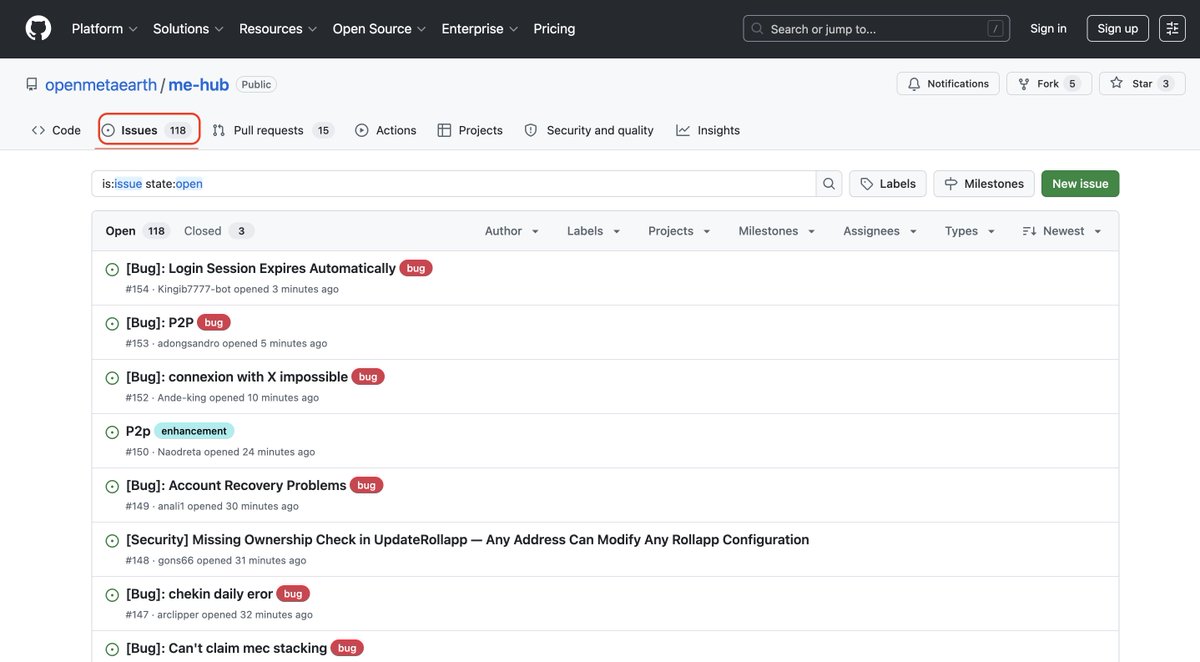Open issue Account Recovery Problems
The height and width of the screenshot is (662, 1200).
click(236, 485)
